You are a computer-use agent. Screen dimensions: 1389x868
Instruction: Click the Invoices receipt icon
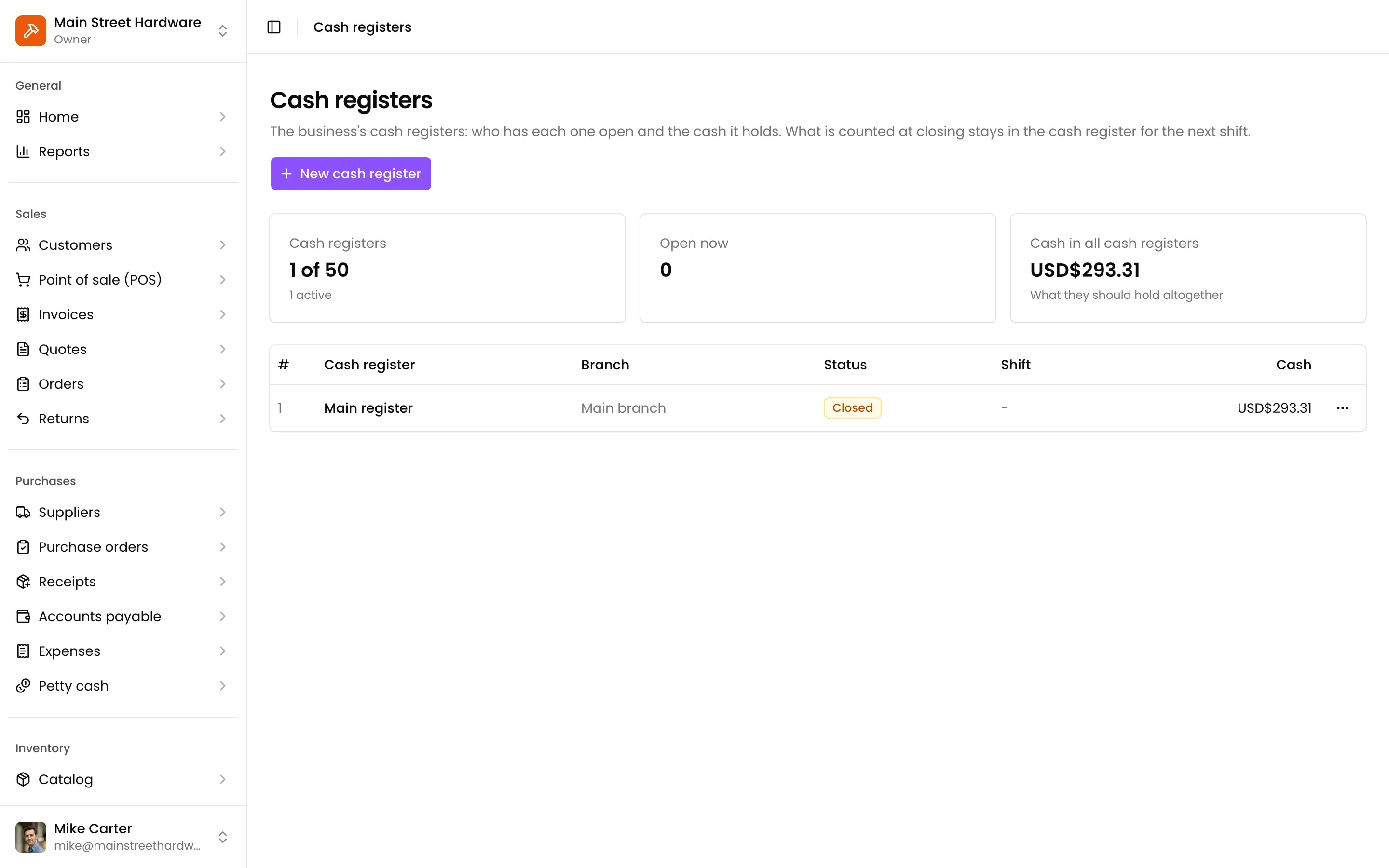[x=23, y=314]
